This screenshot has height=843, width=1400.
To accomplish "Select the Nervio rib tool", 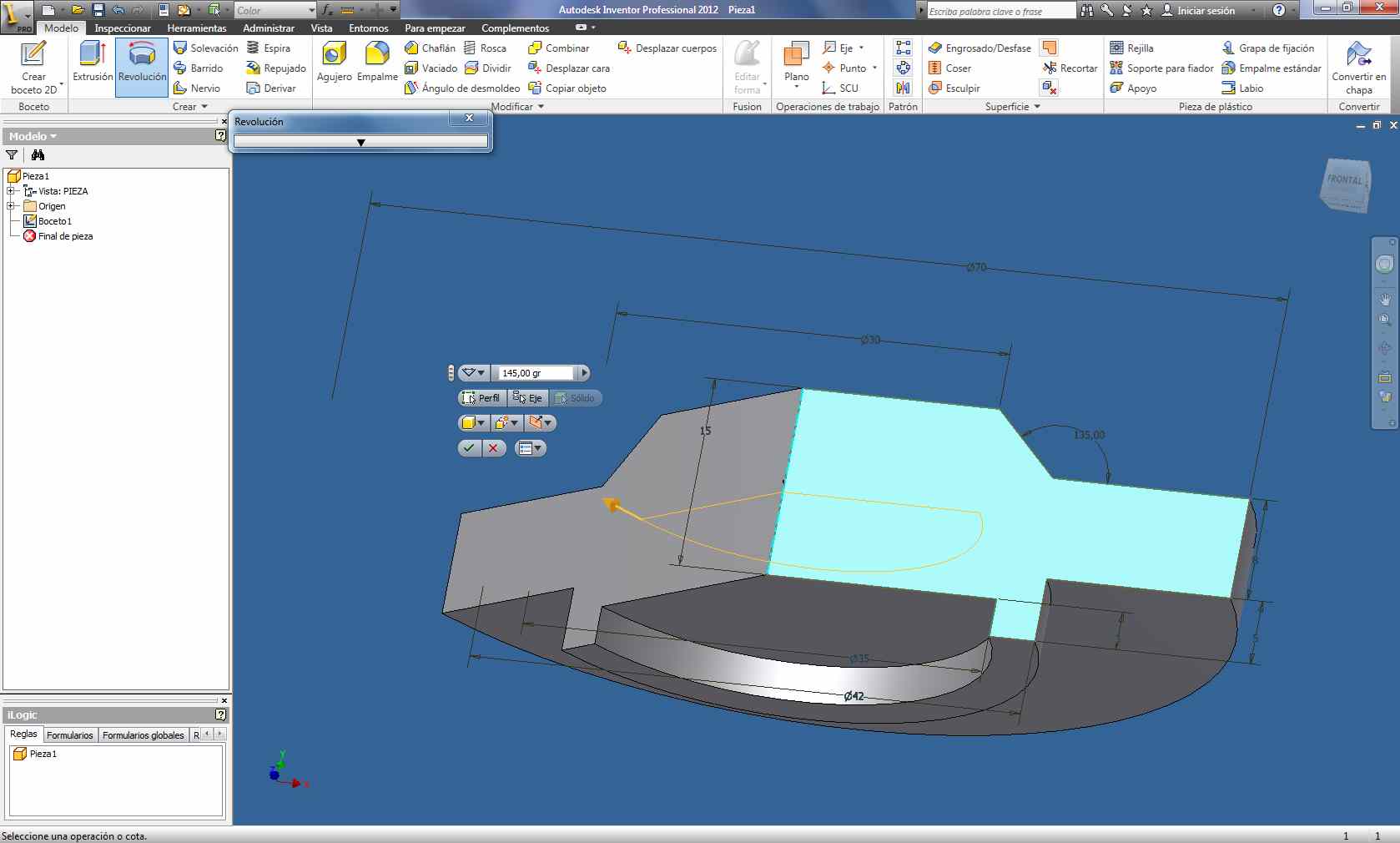I will point(196,88).
